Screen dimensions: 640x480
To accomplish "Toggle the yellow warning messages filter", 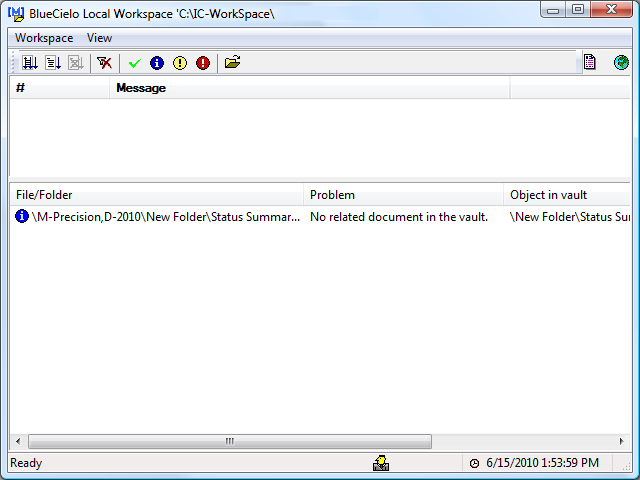I will (180, 63).
